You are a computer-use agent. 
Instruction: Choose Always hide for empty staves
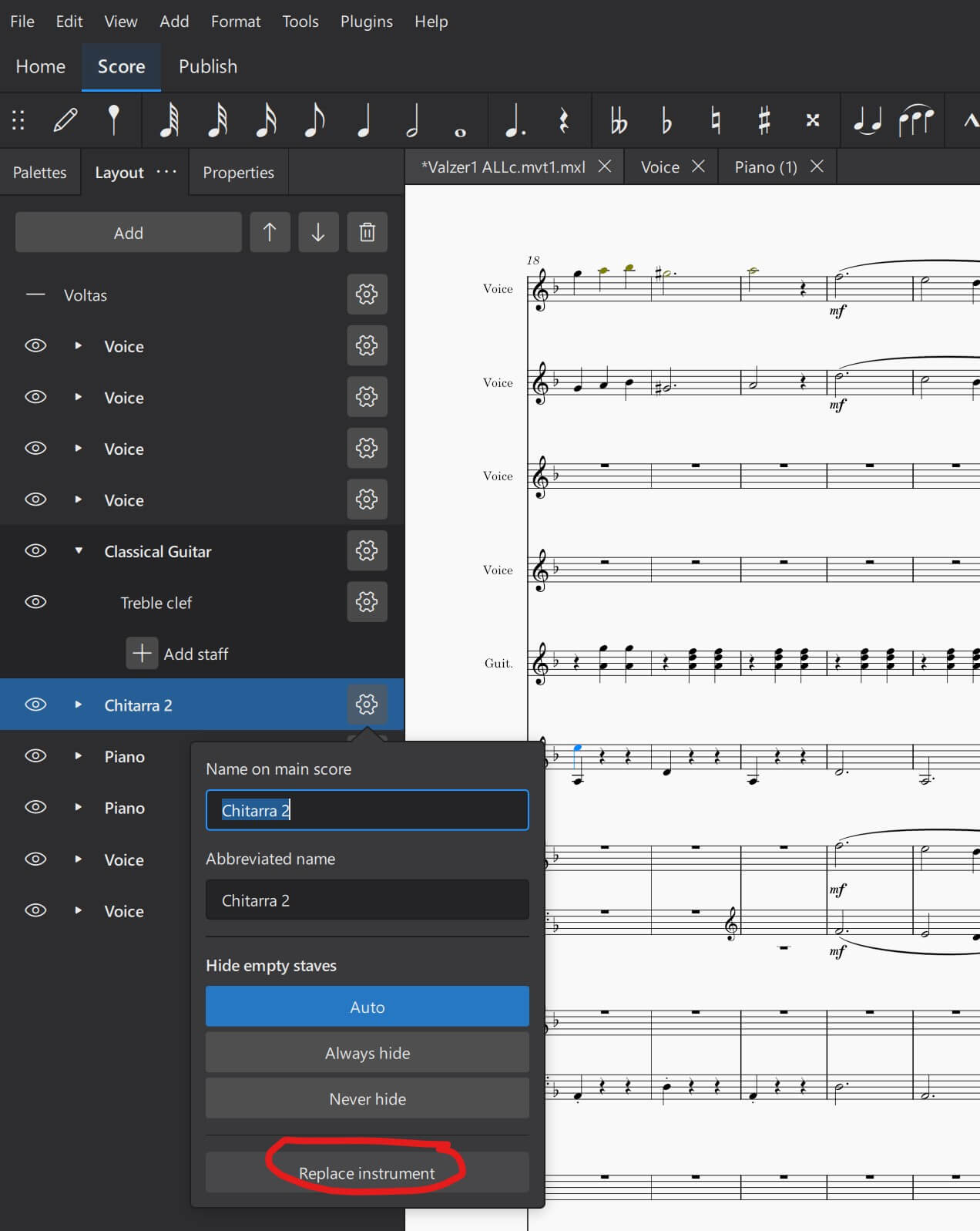[367, 1053]
